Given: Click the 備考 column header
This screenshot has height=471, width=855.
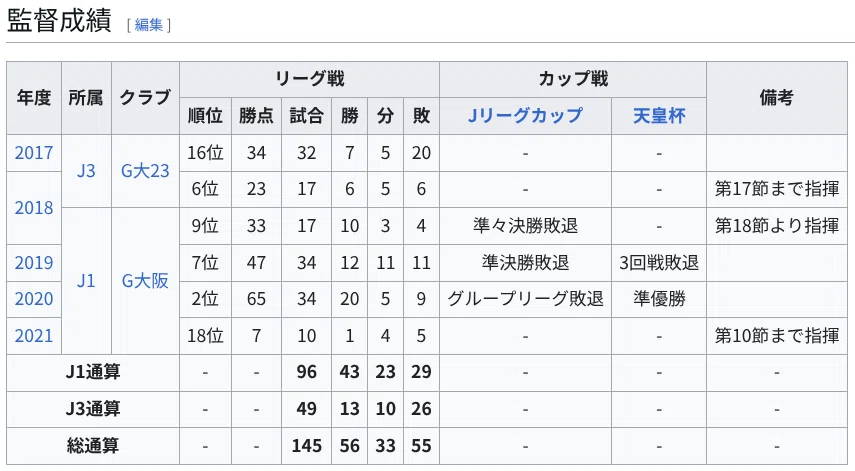Looking at the screenshot, I should pyautogui.click(x=776, y=98).
